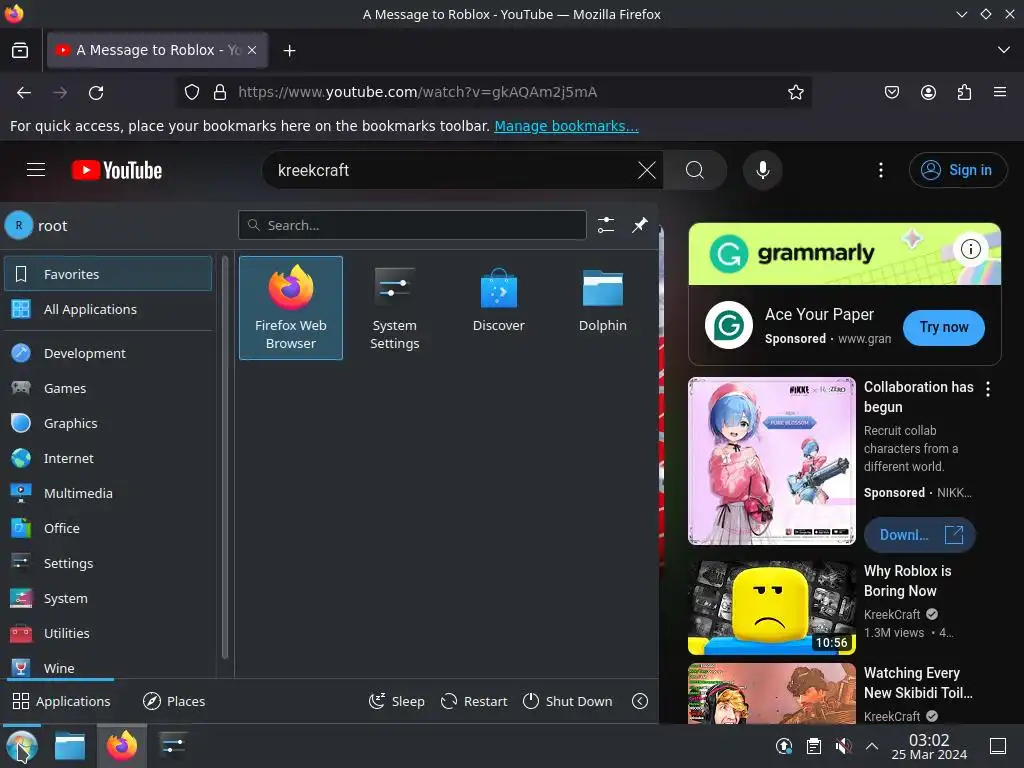Select the A Message to Roblox tab
1024x768 pixels.
point(157,50)
